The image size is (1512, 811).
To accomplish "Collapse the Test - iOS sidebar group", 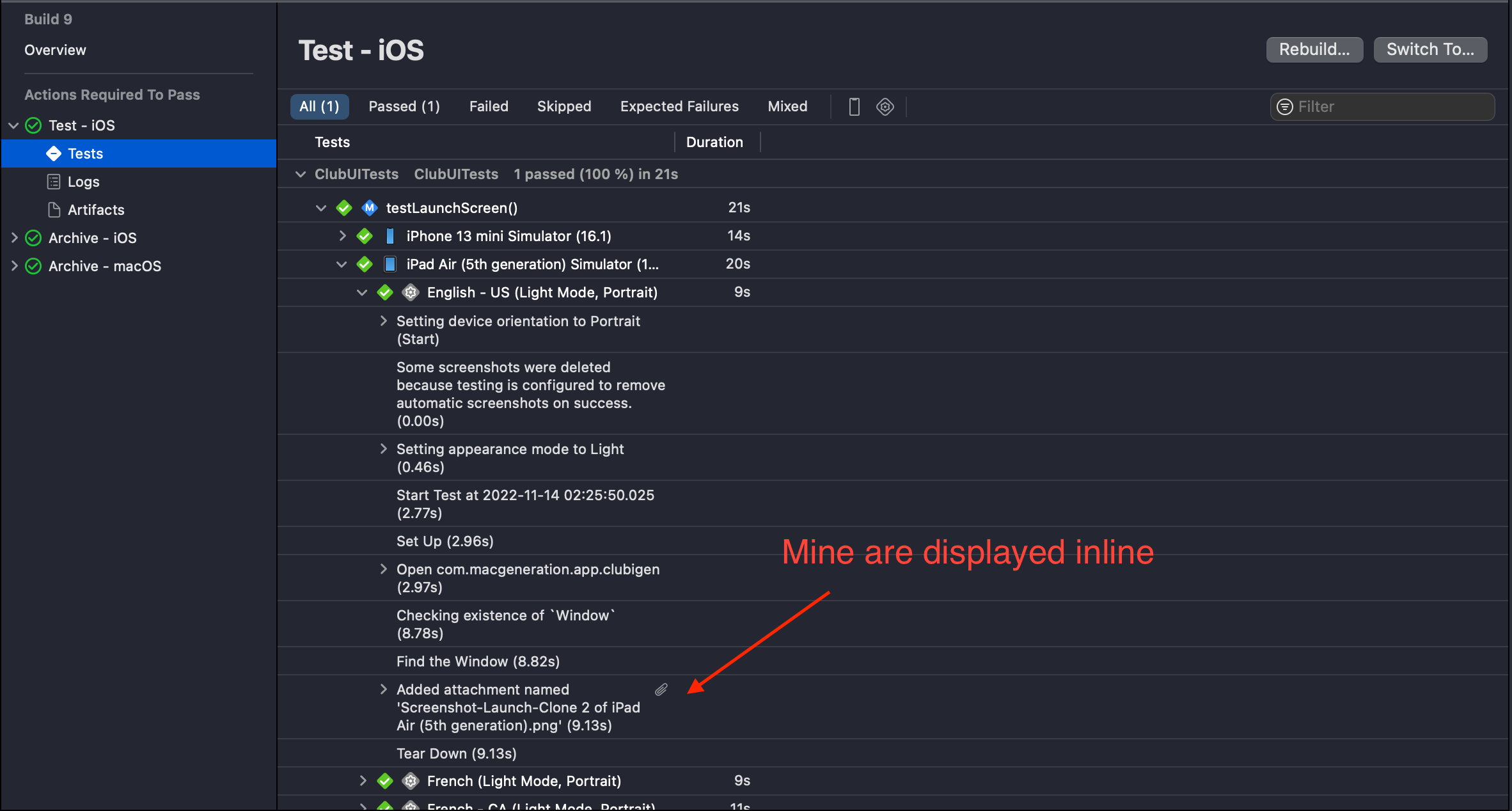I will tap(13, 125).
